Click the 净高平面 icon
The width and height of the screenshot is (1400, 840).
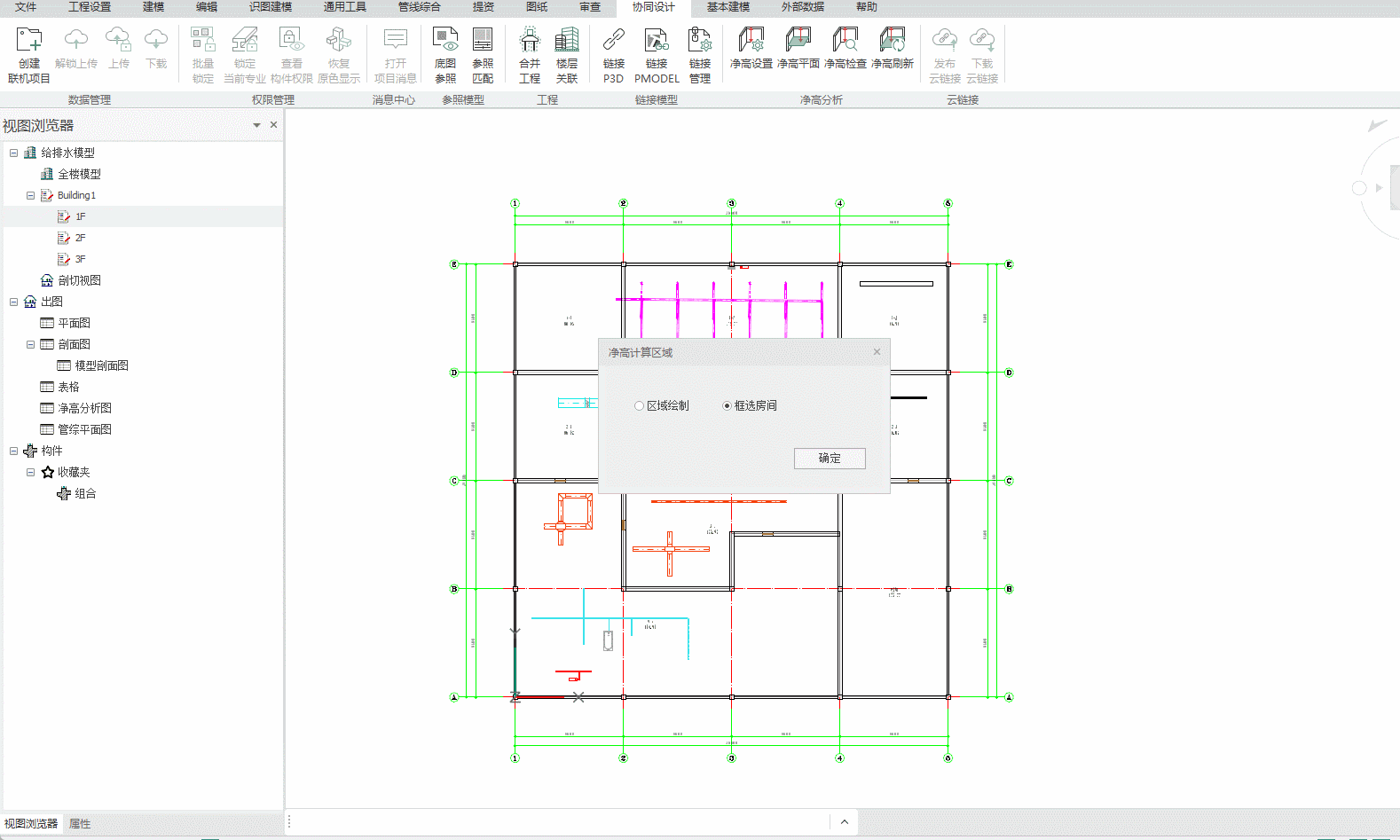click(x=798, y=40)
